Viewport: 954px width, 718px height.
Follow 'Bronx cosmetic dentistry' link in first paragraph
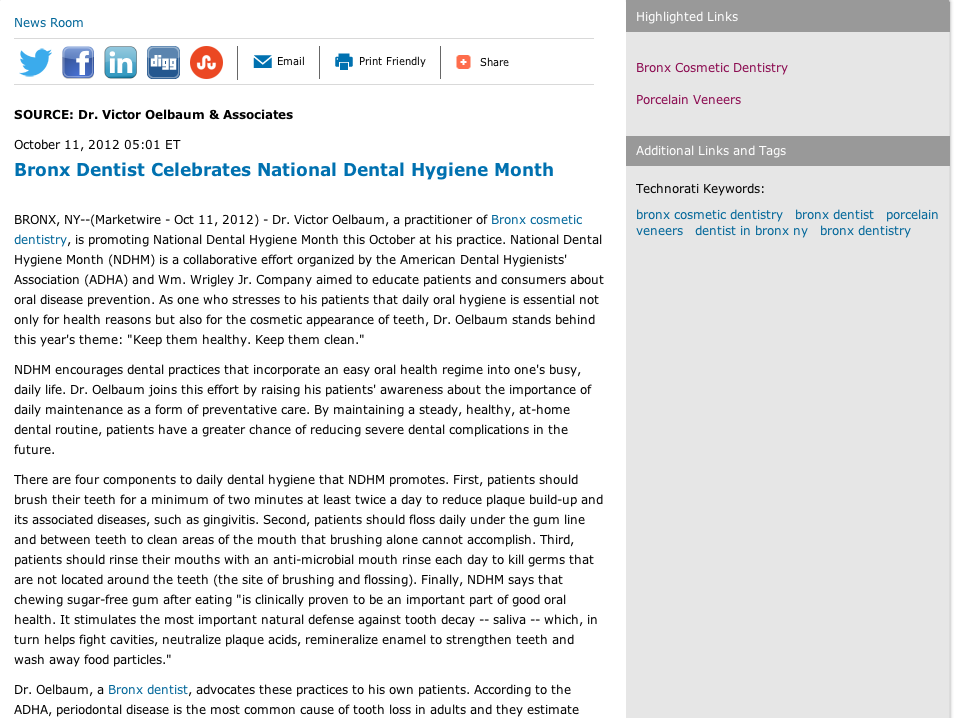537,220
